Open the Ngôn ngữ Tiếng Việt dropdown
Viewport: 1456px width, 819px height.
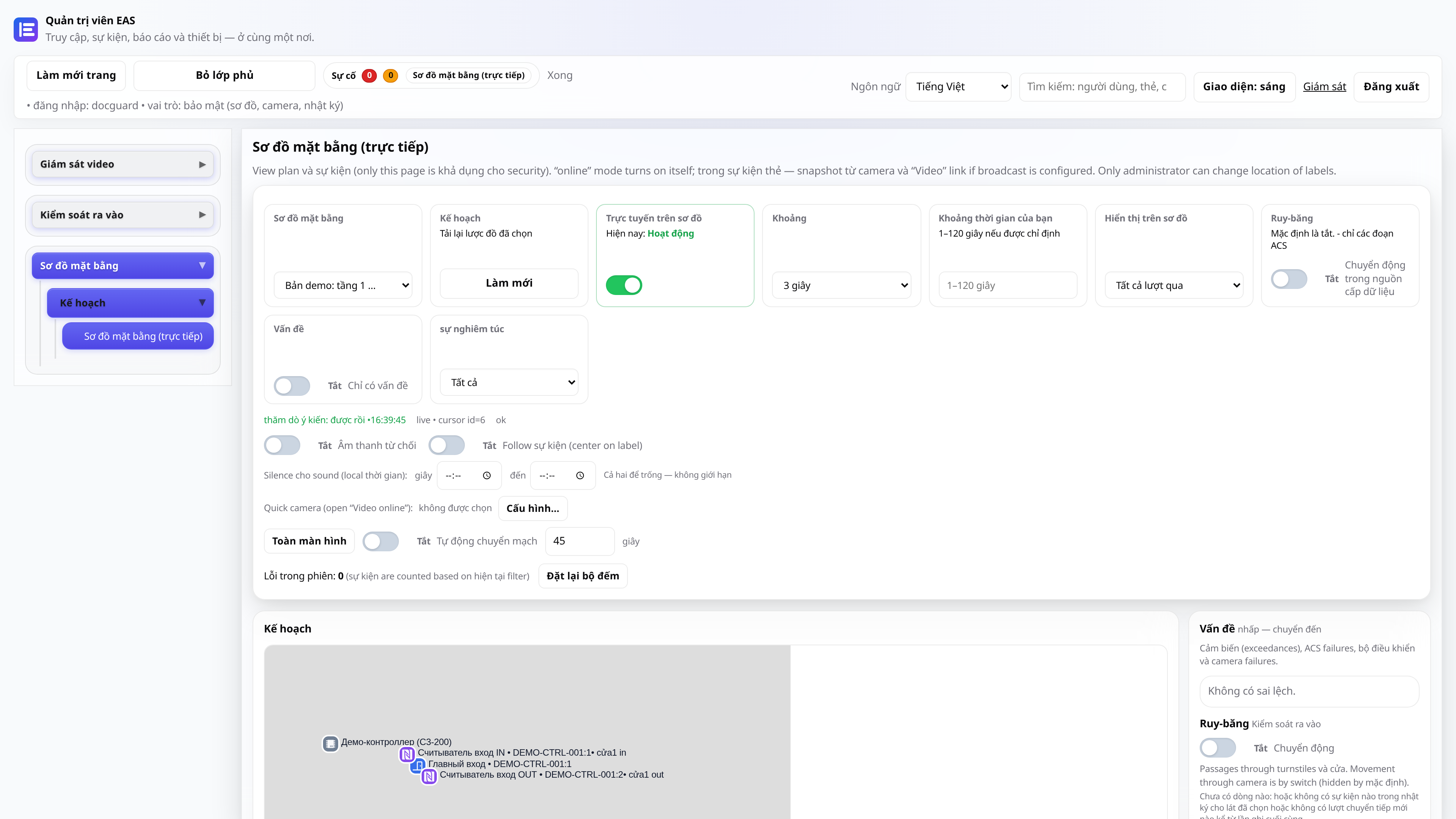point(959,86)
